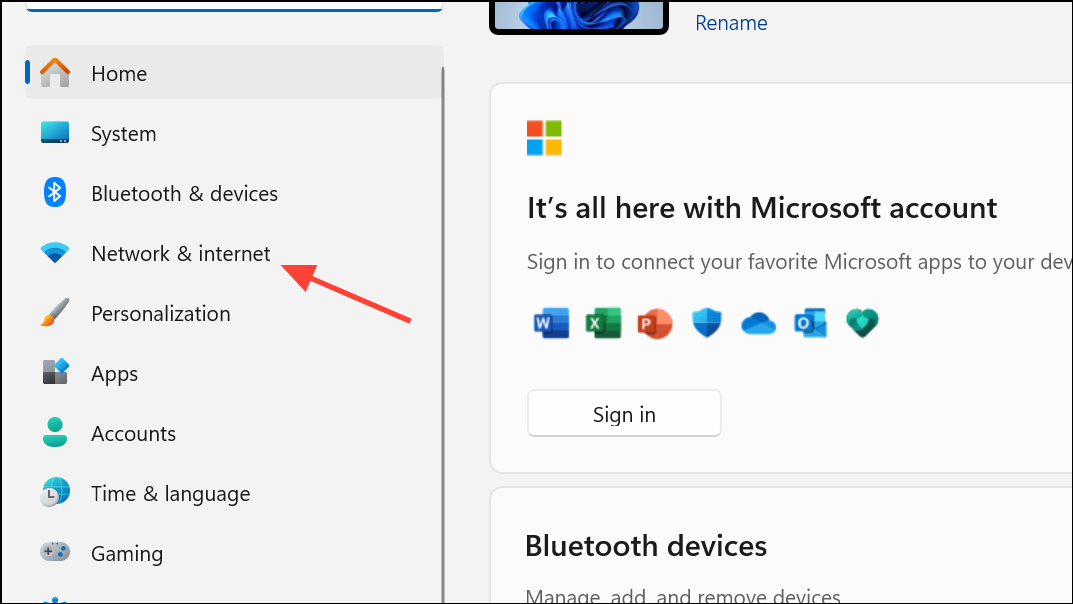Image resolution: width=1073 pixels, height=604 pixels.
Task: Click the Time & language globe icon
Action: (55, 492)
